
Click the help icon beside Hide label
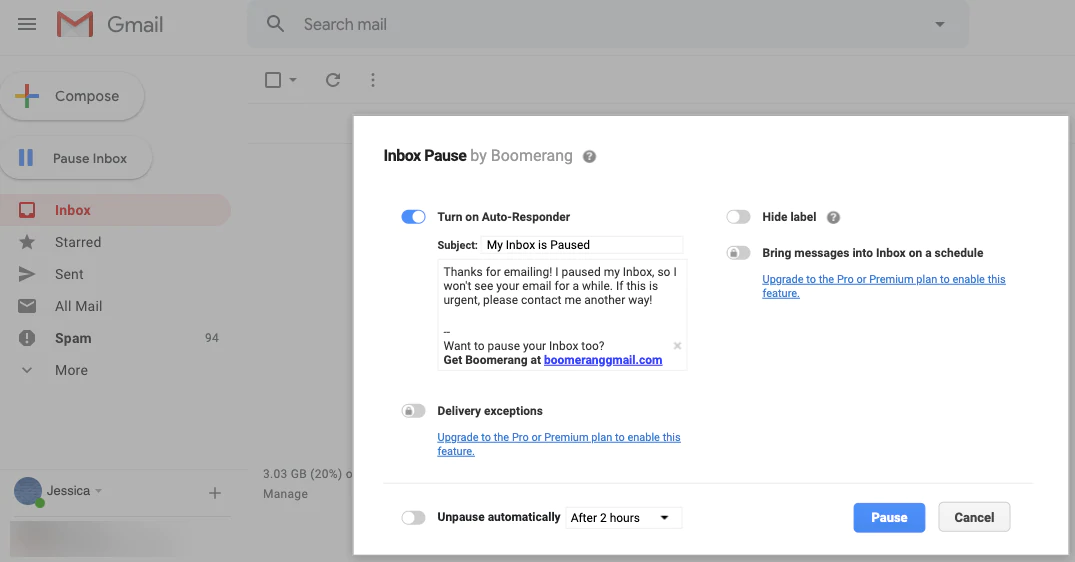point(834,218)
